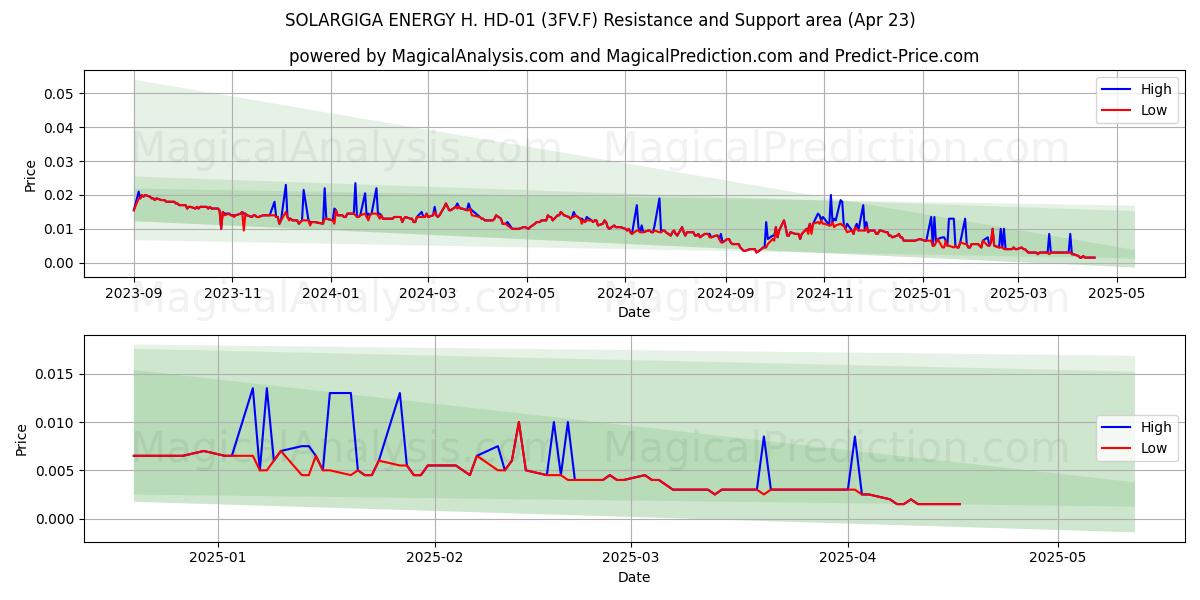Click the 0.000 price tick label
The height and width of the screenshot is (600, 1200).
pos(56,519)
